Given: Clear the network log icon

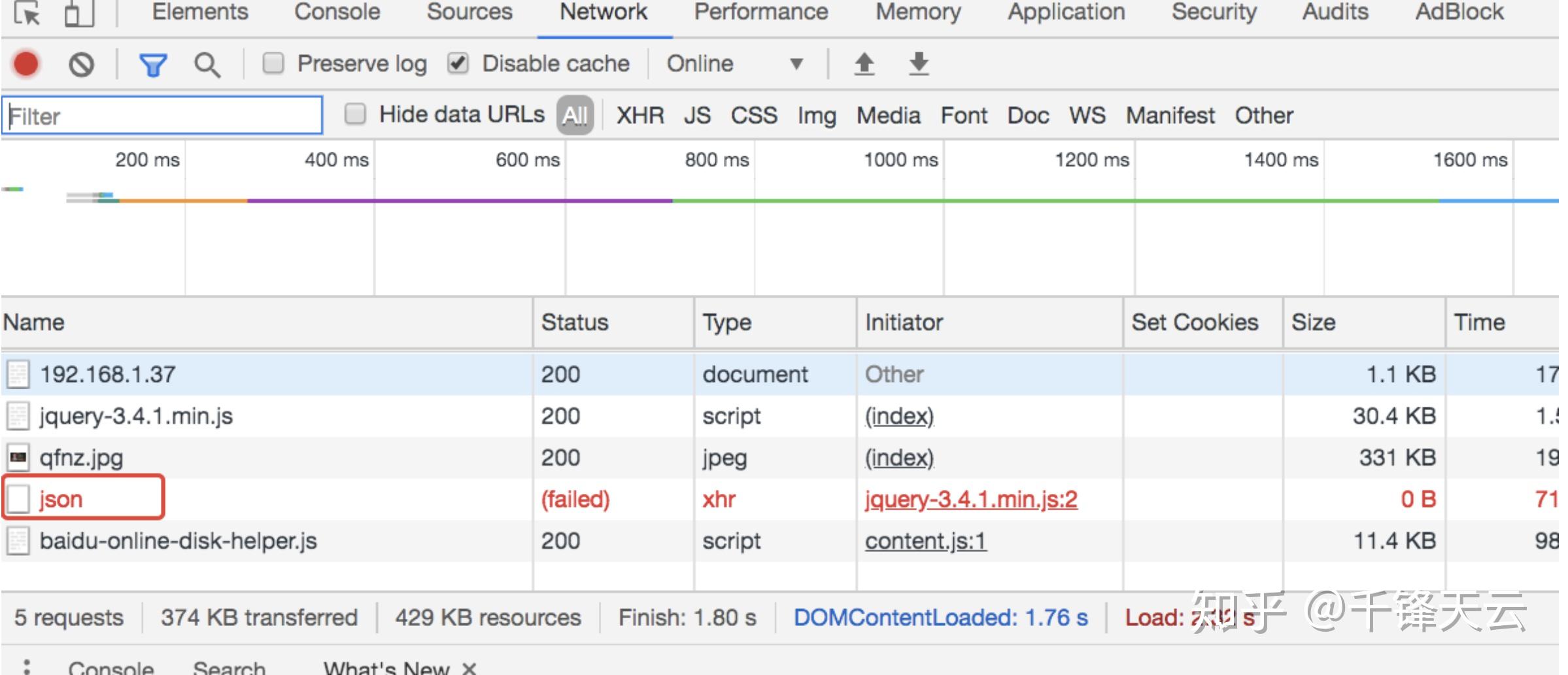Looking at the screenshot, I should click(82, 64).
